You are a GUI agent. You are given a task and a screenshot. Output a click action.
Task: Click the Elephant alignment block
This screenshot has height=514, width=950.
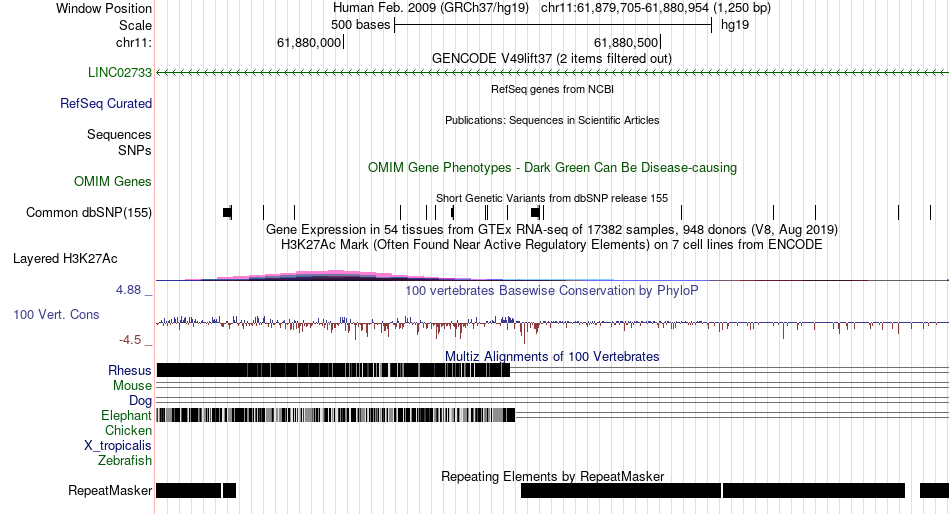336,415
